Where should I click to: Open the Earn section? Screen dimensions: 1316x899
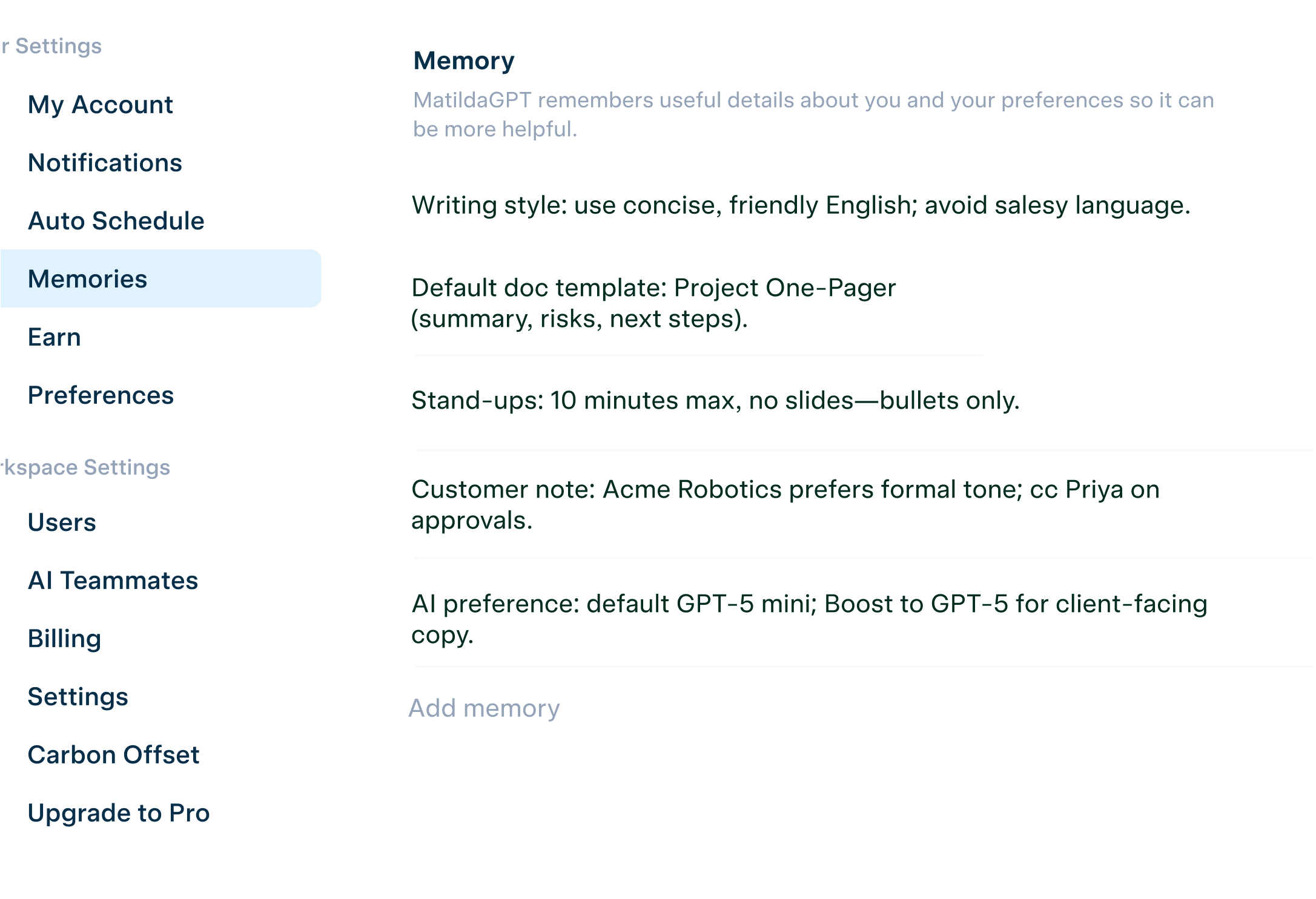pos(55,337)
